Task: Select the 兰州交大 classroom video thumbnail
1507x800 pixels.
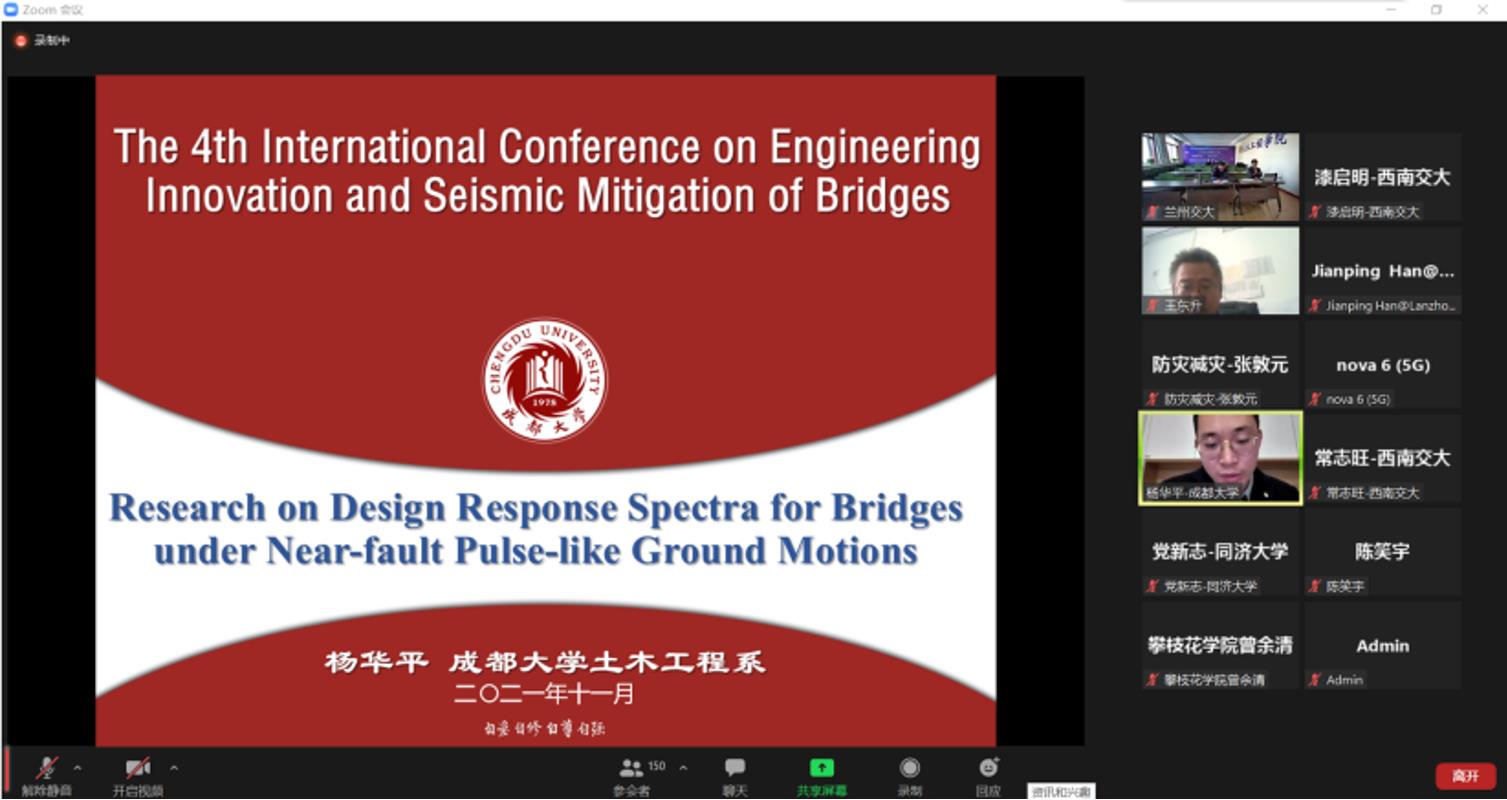Action: (x=1220, y=176)
